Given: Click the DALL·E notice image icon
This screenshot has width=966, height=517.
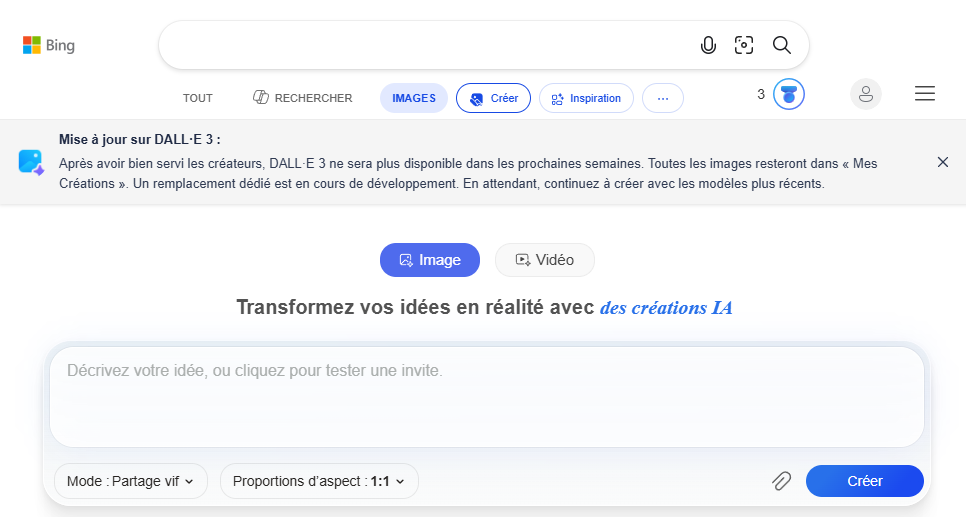Looking at the screenshot, I should (31, 163).
